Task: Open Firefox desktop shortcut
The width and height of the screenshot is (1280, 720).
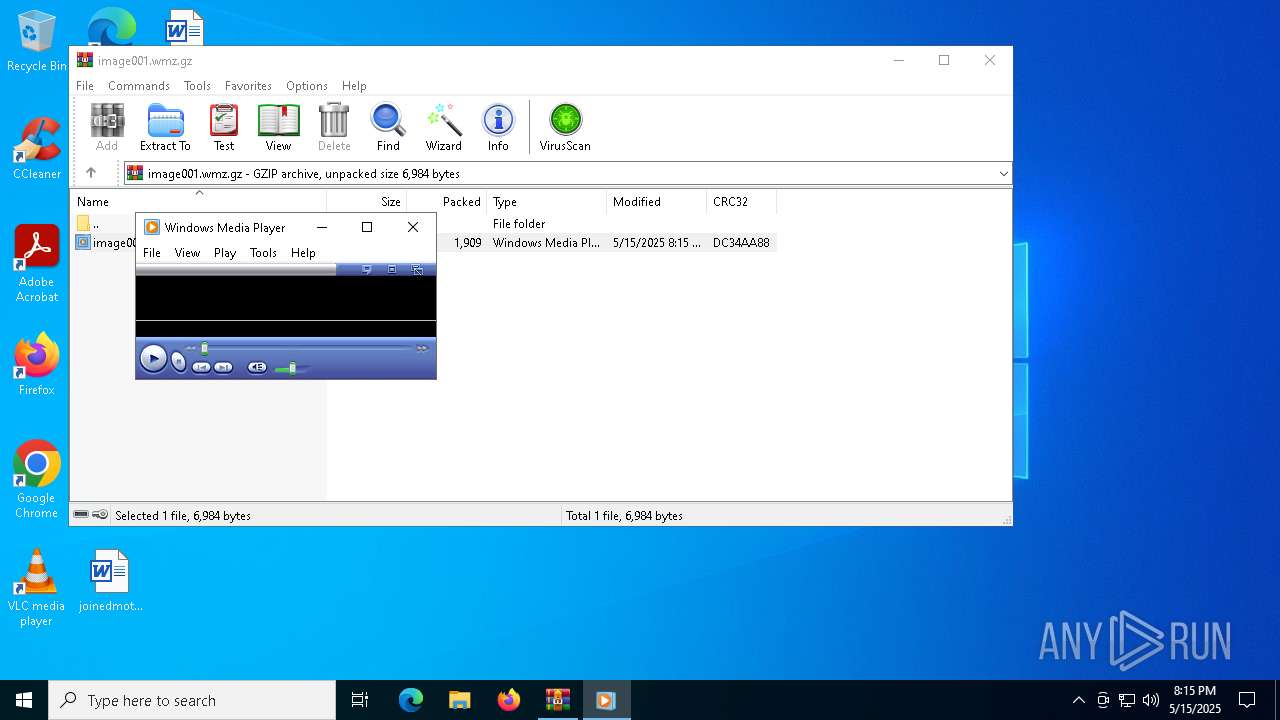Action: pos(37,364)
